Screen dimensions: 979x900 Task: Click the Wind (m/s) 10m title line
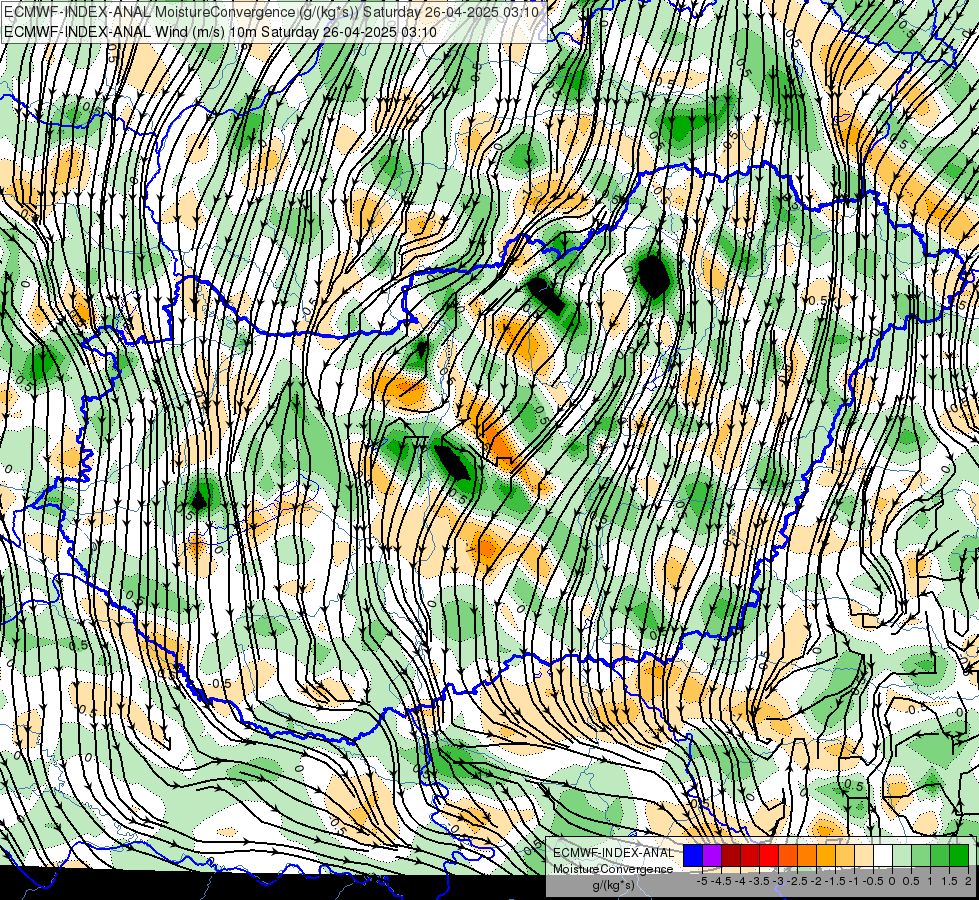(x=220, y=32)
